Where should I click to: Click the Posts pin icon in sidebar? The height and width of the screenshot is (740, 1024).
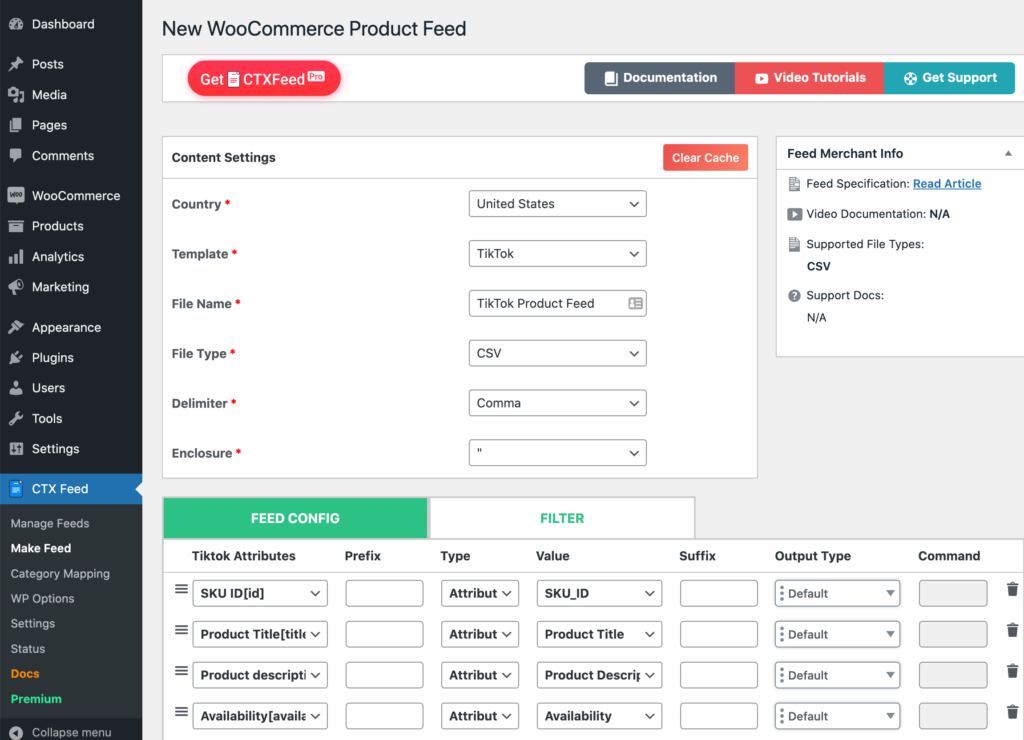pos(16,64)
